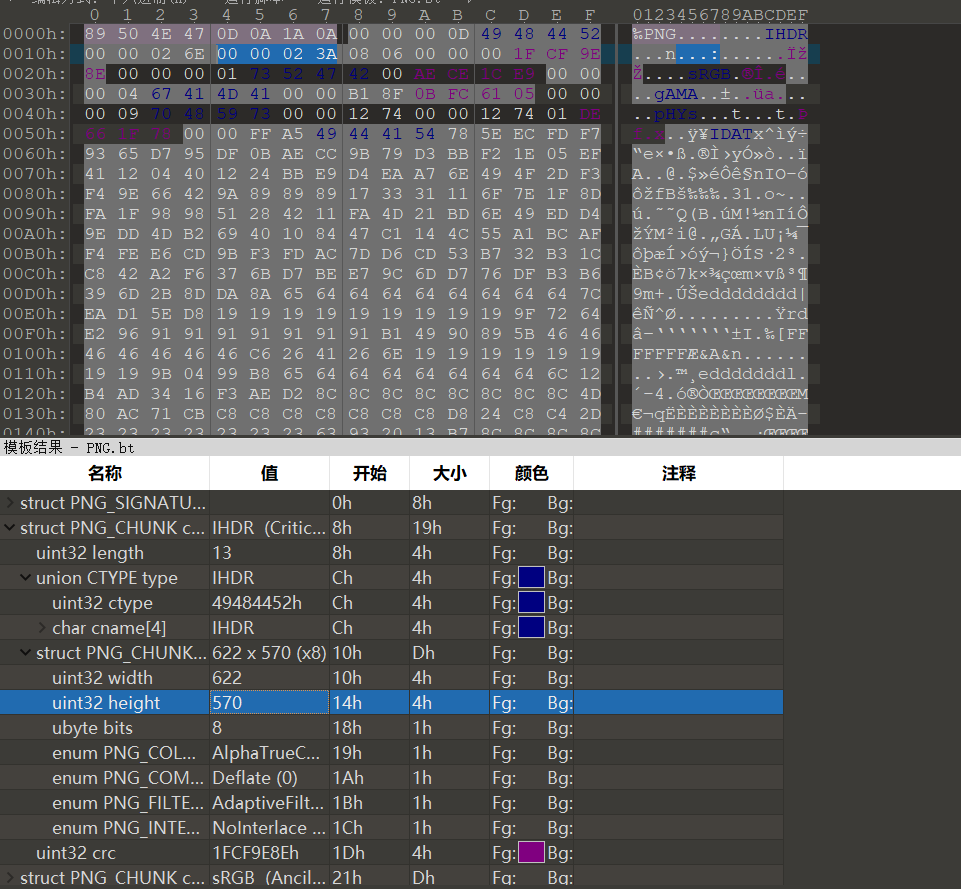This screenshot has width=961, height=889.
Task: Click the 开始 column header
Action: [369, 473]
